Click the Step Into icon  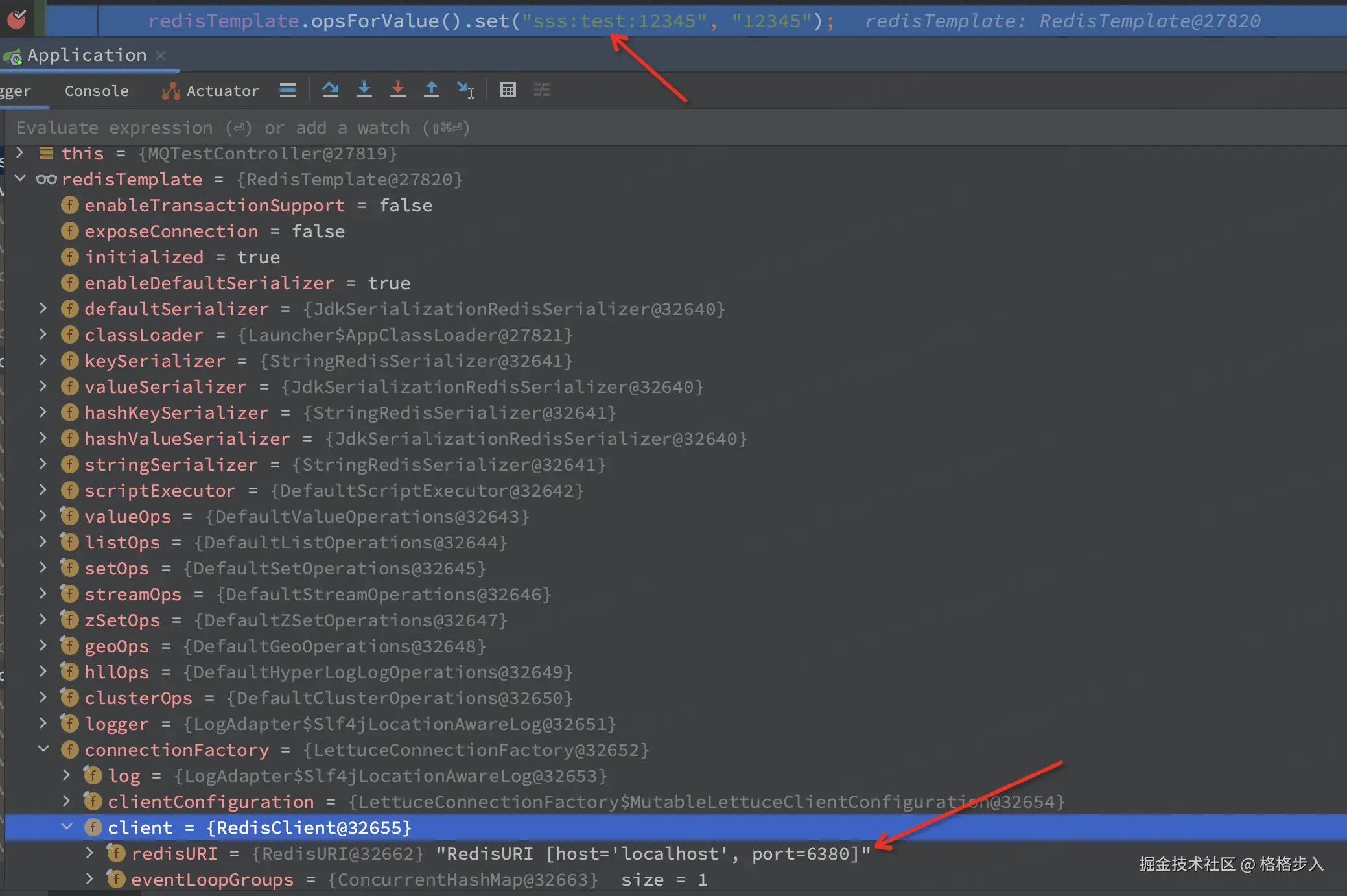(x=364, y=90)
